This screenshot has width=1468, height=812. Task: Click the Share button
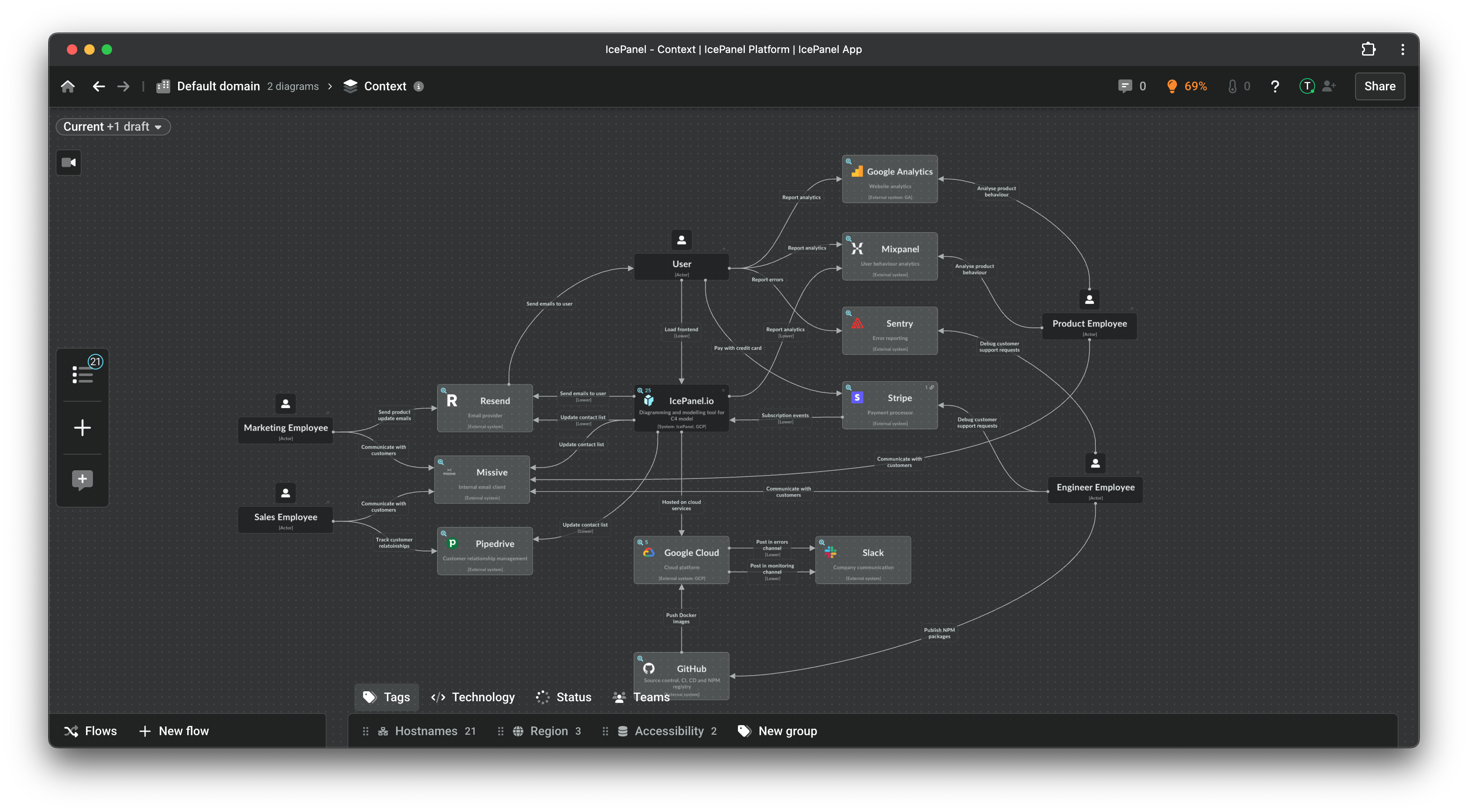point(1379,86)
